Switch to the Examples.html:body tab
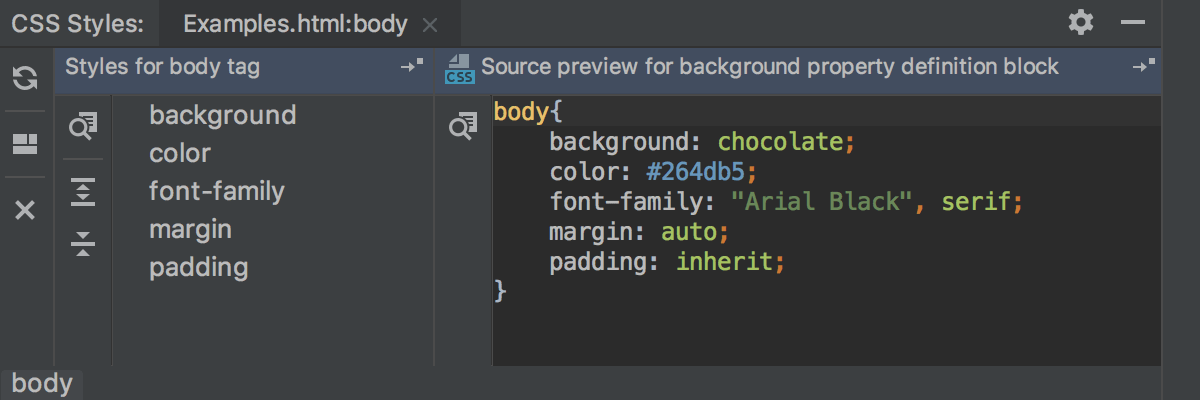 point(295,24)
